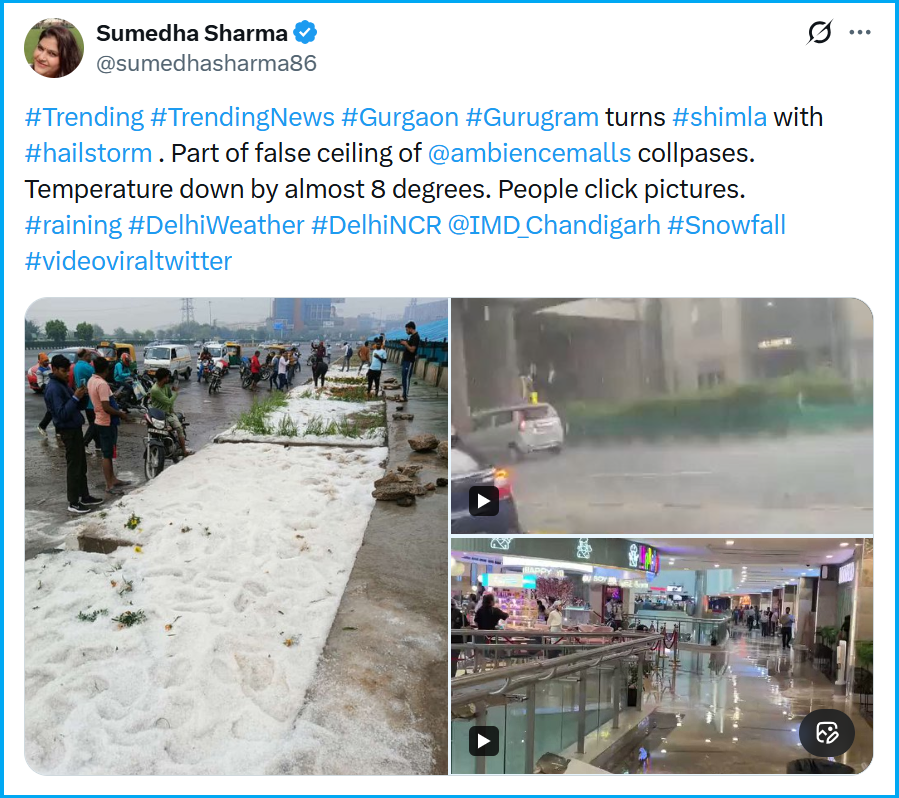Click the Grok explain icon
This screenshot has height=798, width=899.
[x=819, y=32]
